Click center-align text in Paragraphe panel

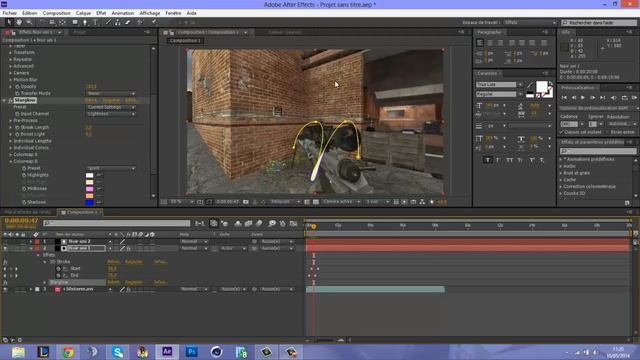(x=490, y=42)
